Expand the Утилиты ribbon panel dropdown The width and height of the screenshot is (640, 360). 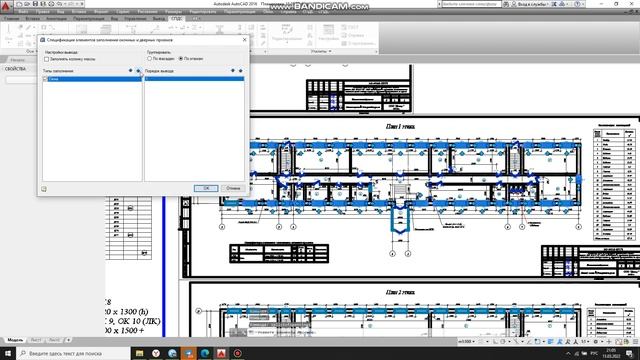tap(321, 51)
